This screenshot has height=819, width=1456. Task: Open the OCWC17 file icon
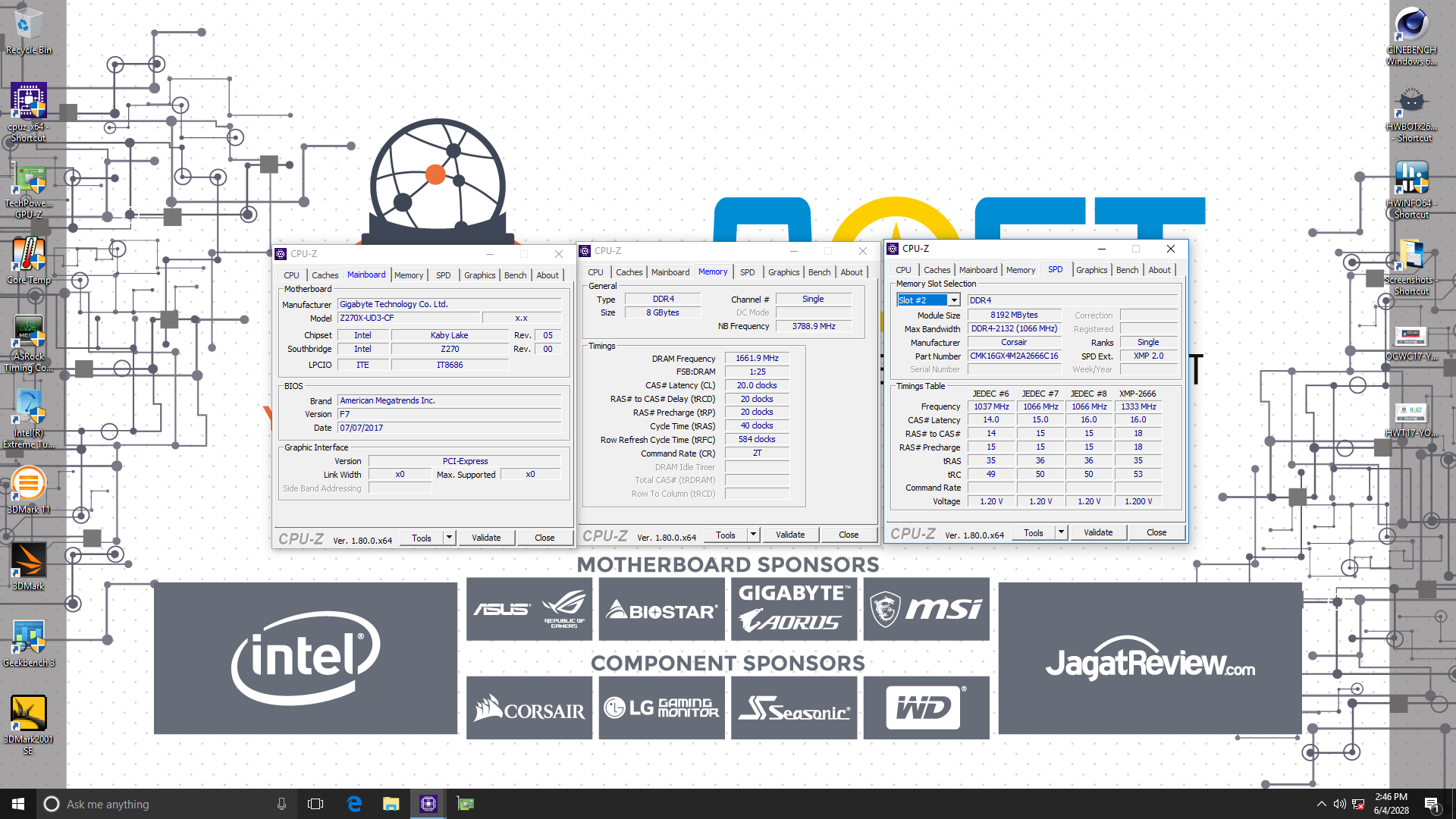pos(1411,344)
